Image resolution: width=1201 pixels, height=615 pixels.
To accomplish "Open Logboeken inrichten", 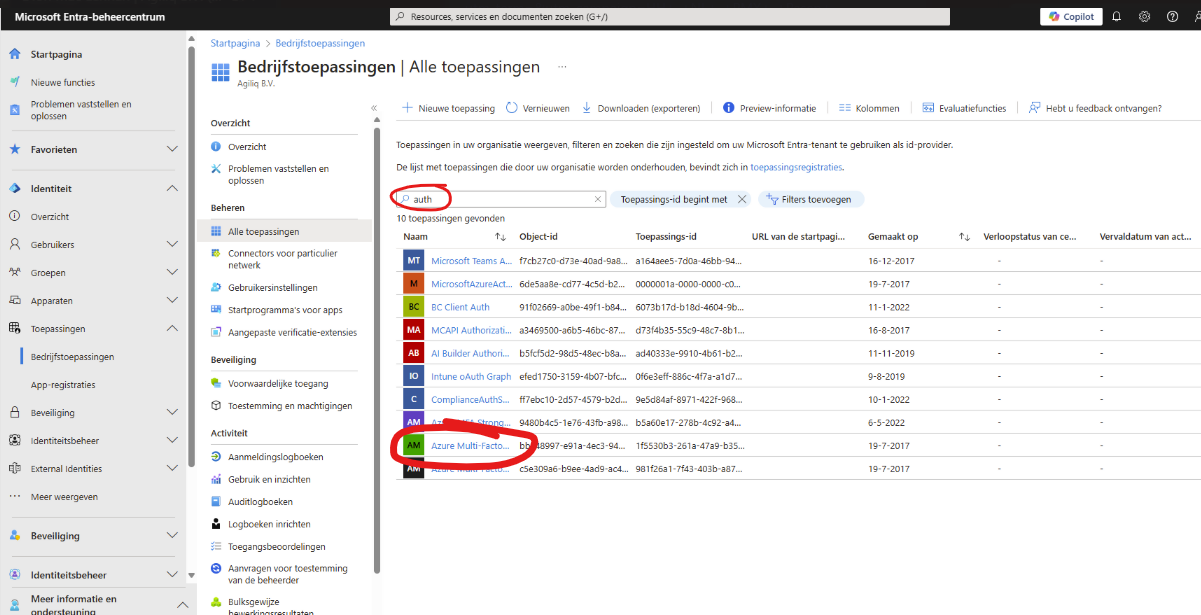I will [268, 524].
